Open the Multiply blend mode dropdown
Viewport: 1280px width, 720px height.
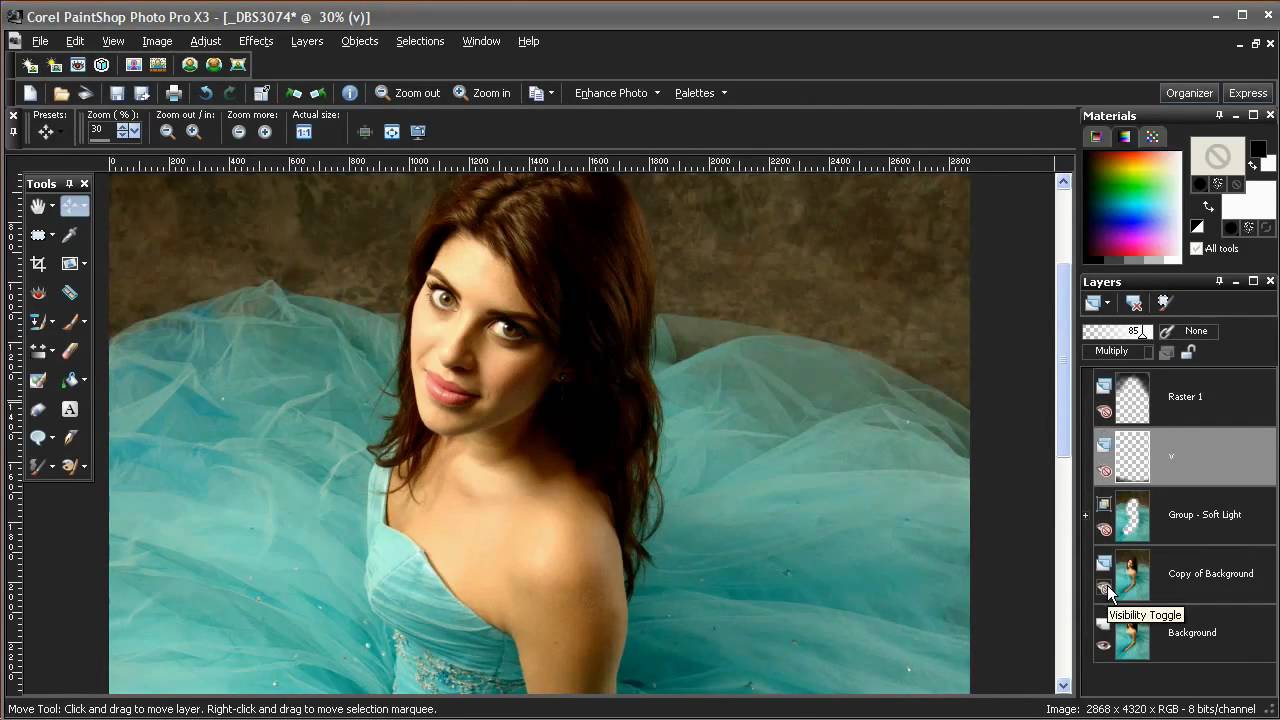(x=1117, y=352)
